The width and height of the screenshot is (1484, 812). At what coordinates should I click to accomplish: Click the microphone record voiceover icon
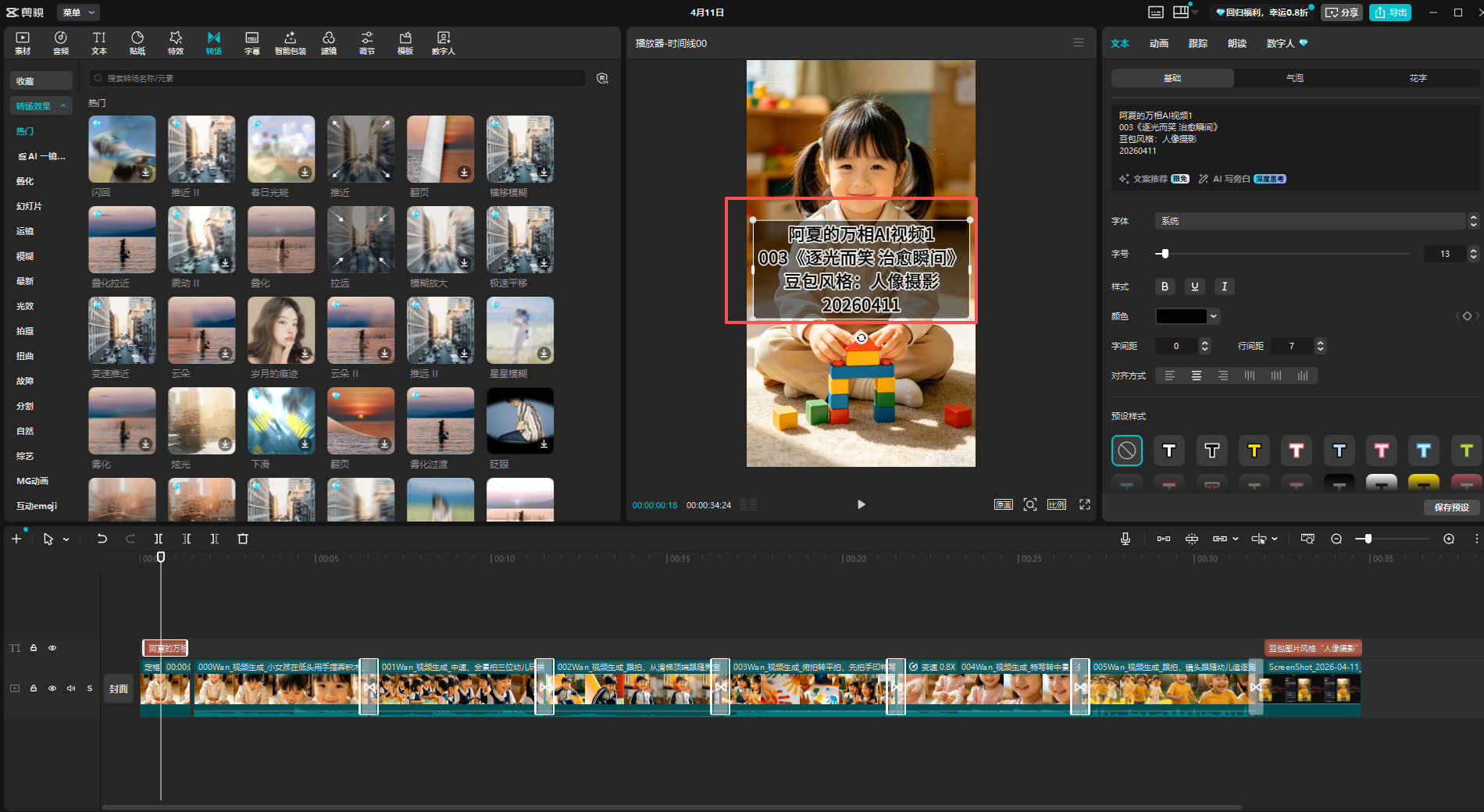click(x=1125, y=539)
